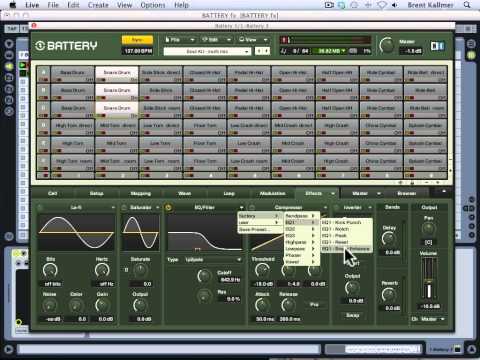Switch to the Loop tab

(229, 193)
